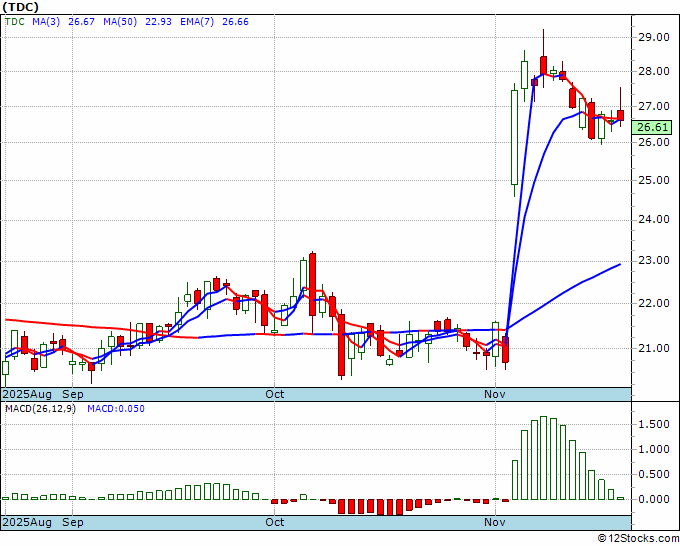Click the MACD(26,12,9) indicator label
The width and height of the screenshot is (680, 546).
coord(40,409)
